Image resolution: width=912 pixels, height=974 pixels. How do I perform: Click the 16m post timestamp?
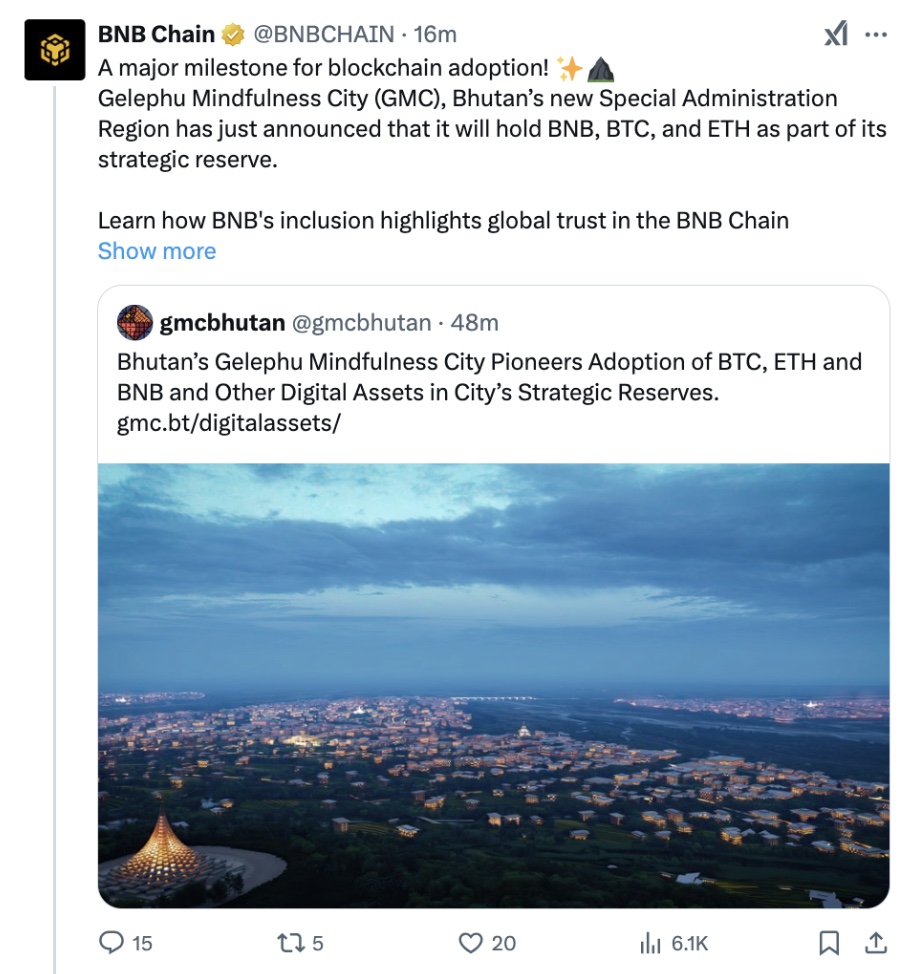point(435,35)
